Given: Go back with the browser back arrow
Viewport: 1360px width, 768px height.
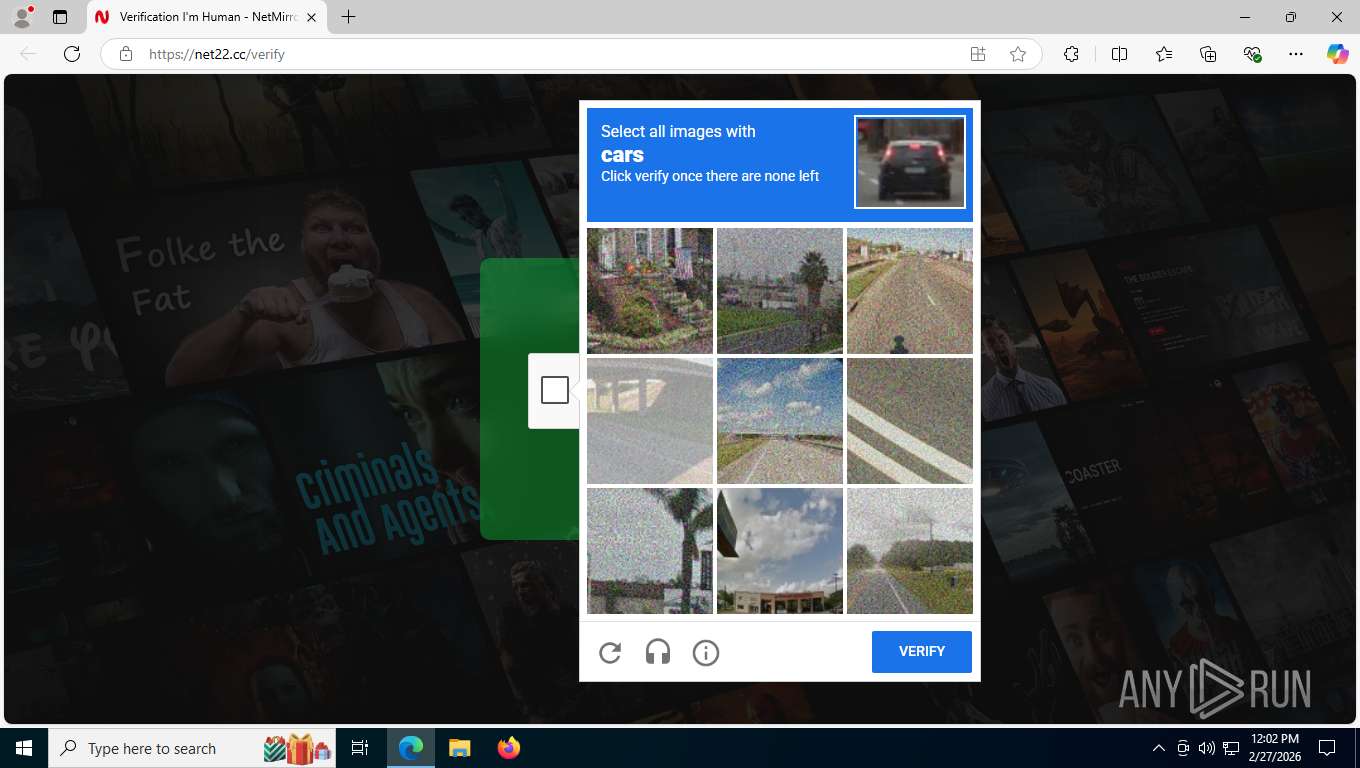Looking at the screenshot, I should (x=28, y=54).
